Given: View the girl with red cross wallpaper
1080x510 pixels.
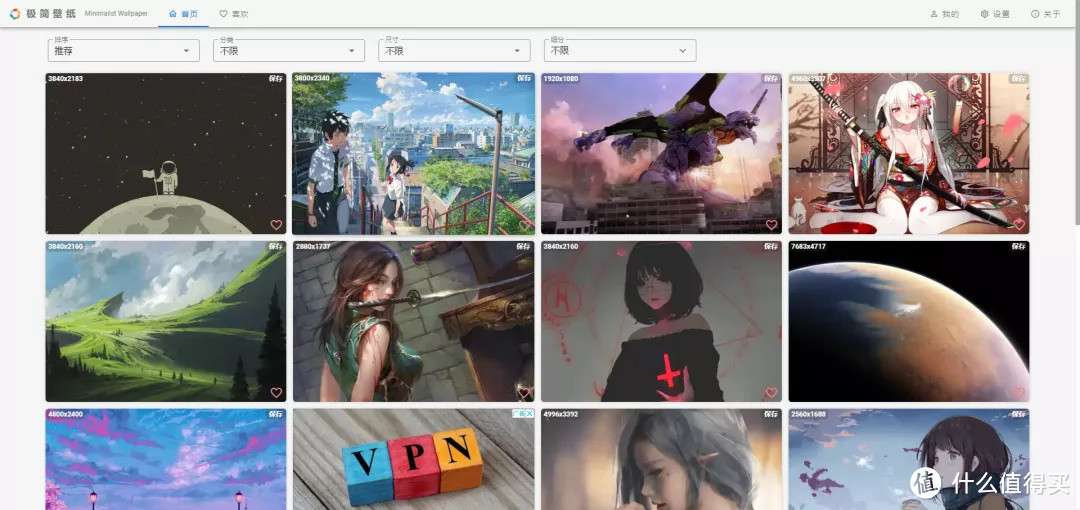Looking at the screenshot, I should 661,321.
